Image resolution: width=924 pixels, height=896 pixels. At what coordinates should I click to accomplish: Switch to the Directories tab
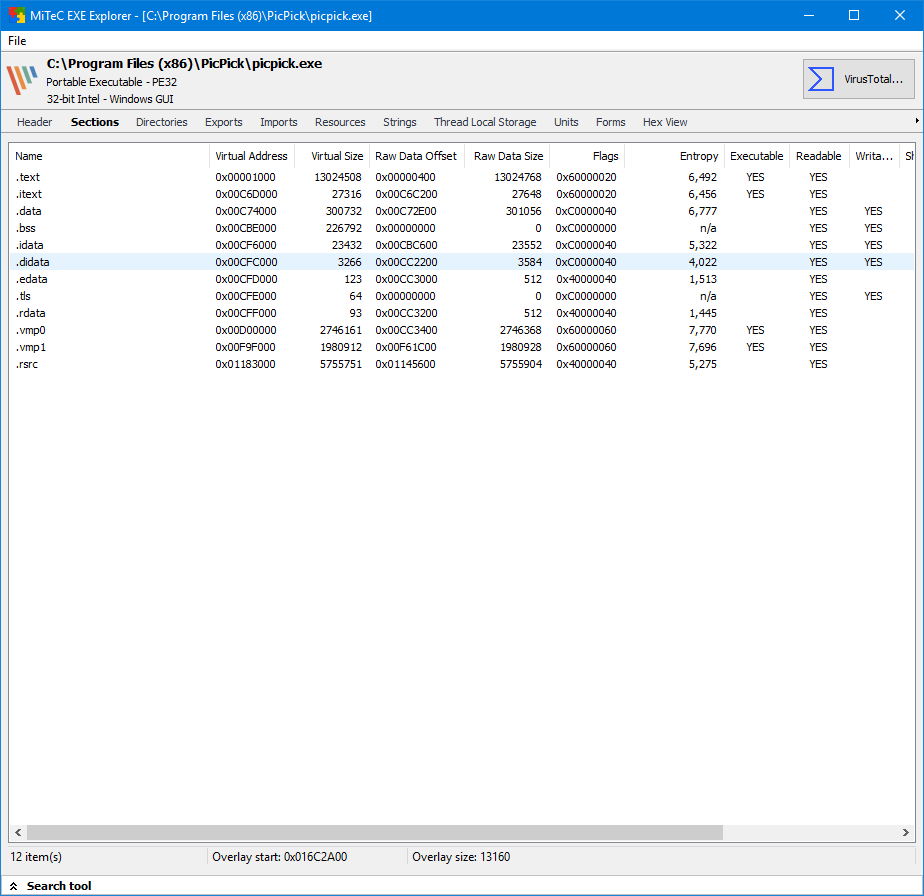point(161,122)
